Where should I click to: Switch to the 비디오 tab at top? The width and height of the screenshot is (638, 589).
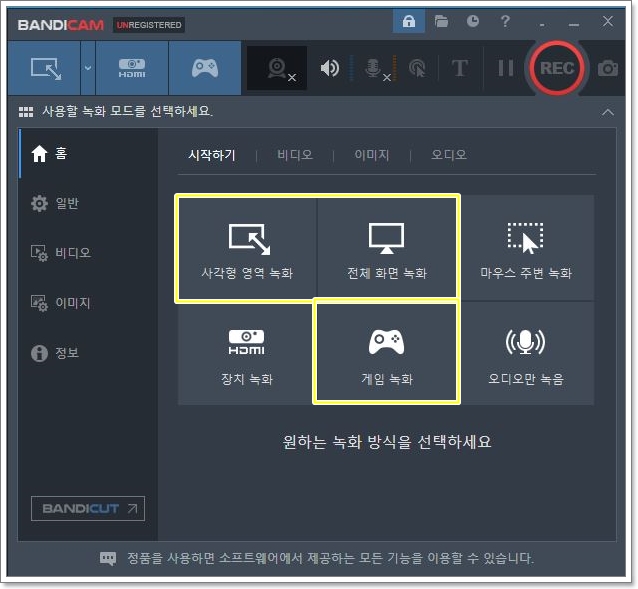coord(295,155)
